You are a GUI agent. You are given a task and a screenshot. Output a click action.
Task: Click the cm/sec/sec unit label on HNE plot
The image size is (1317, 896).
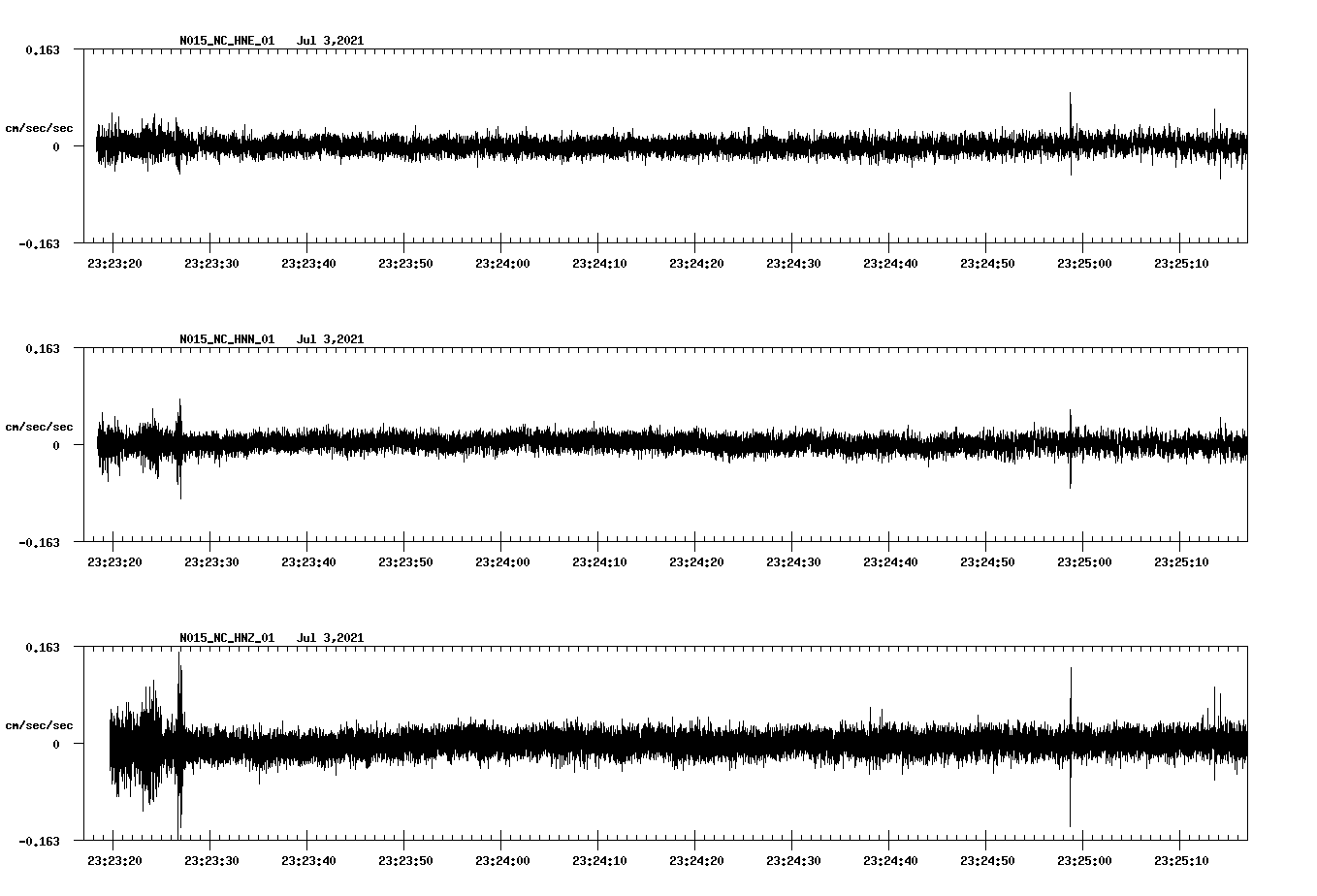coord(39,128)
